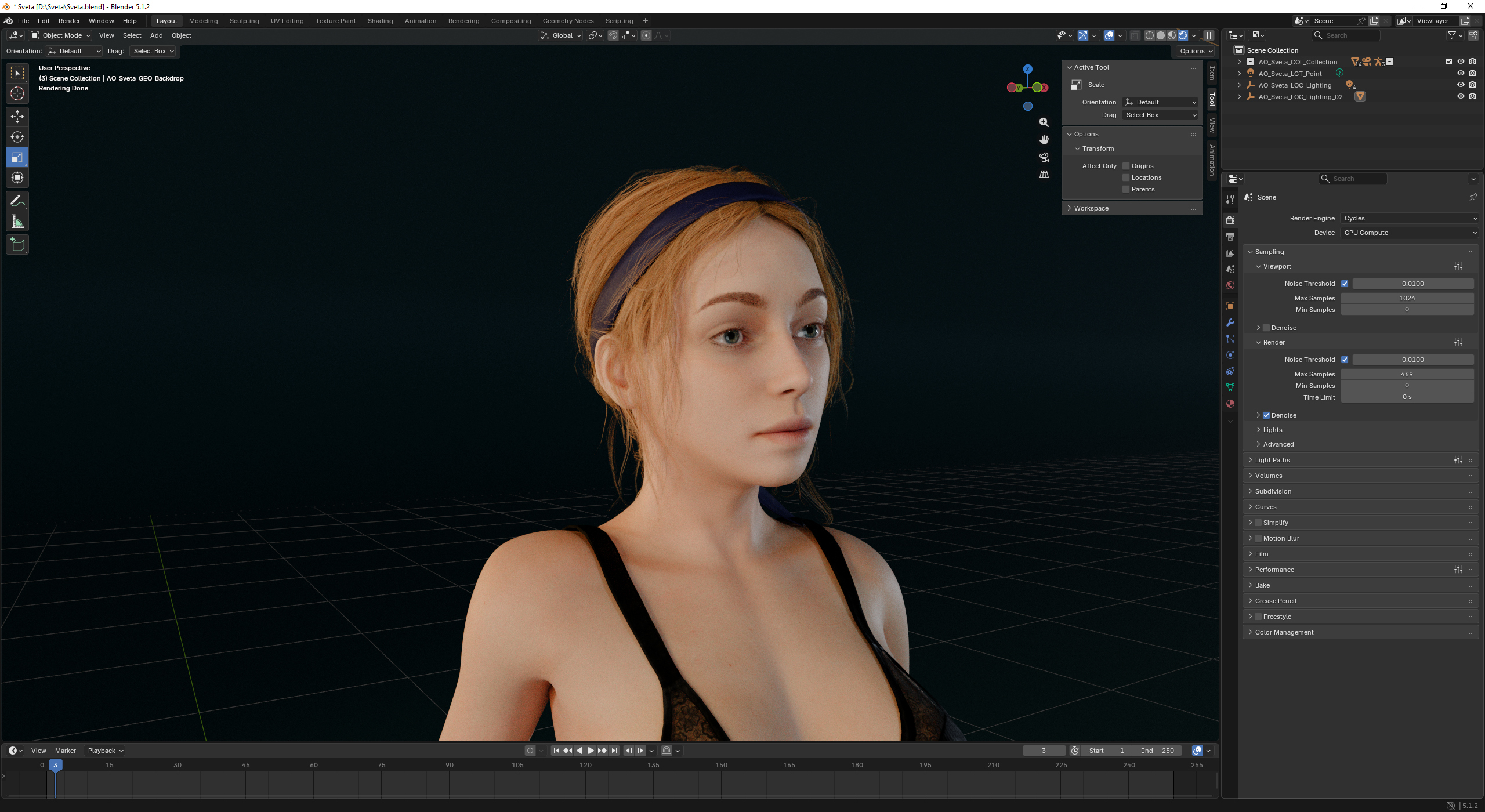
Task: Open the Add menu in viewport header
Action: (x=157, y=35)
